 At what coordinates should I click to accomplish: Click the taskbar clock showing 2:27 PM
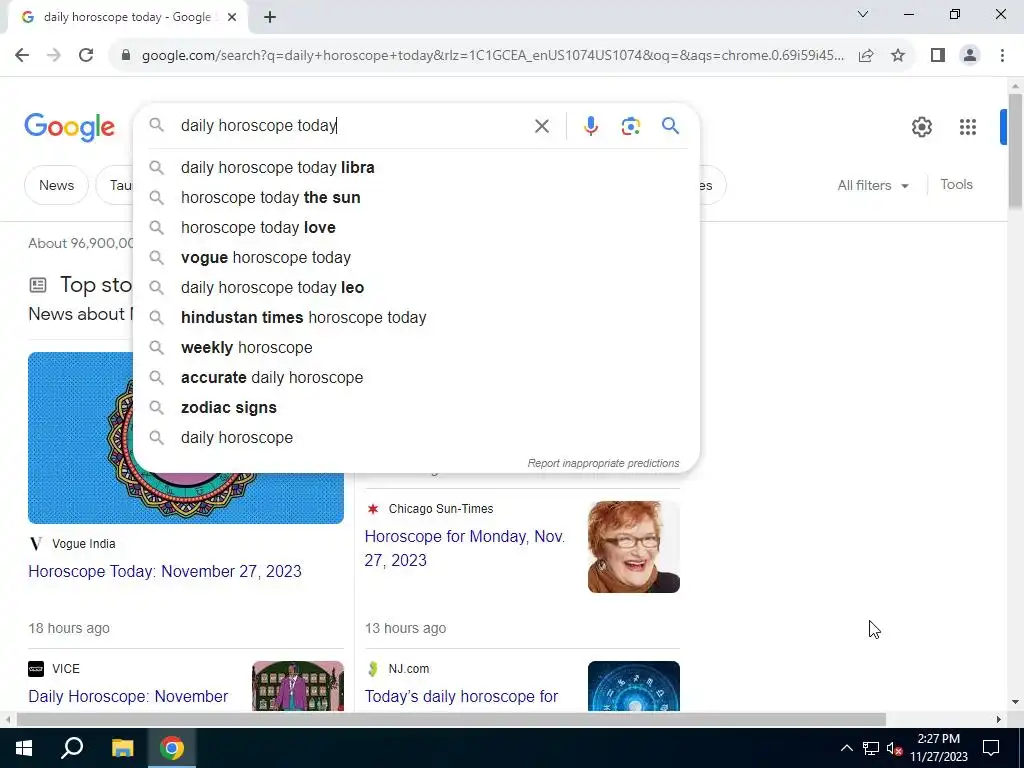pos(938,748)
